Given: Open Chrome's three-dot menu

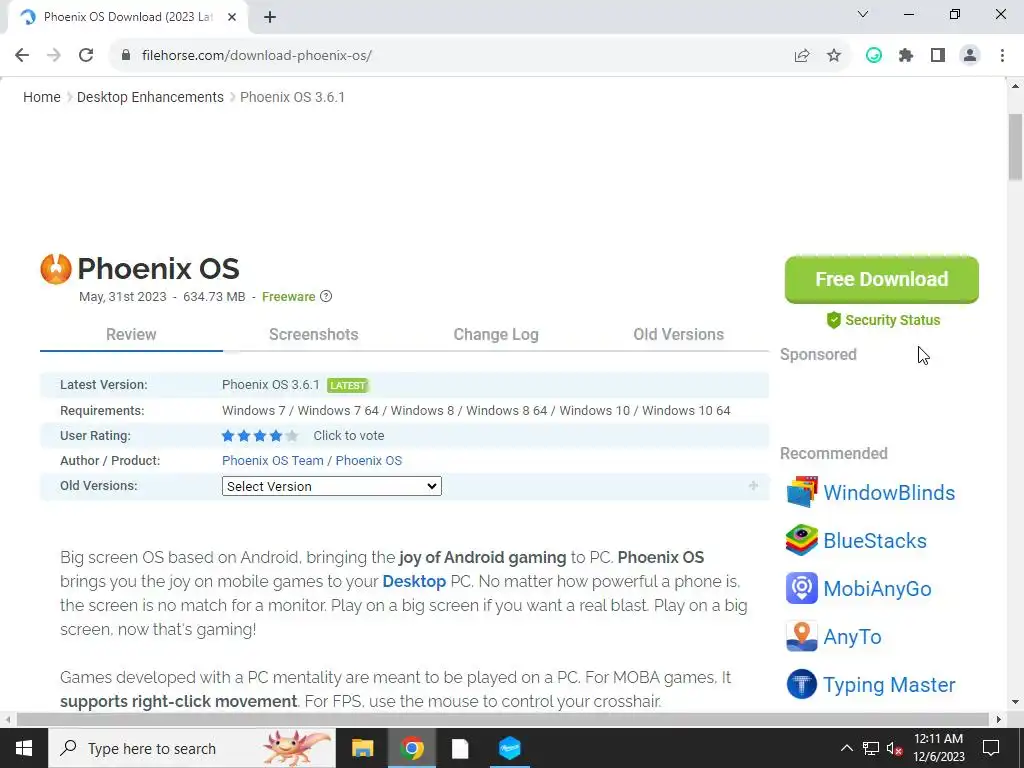Looking at the screenshot, I should pyautogui.click(x=1002, y=56).
